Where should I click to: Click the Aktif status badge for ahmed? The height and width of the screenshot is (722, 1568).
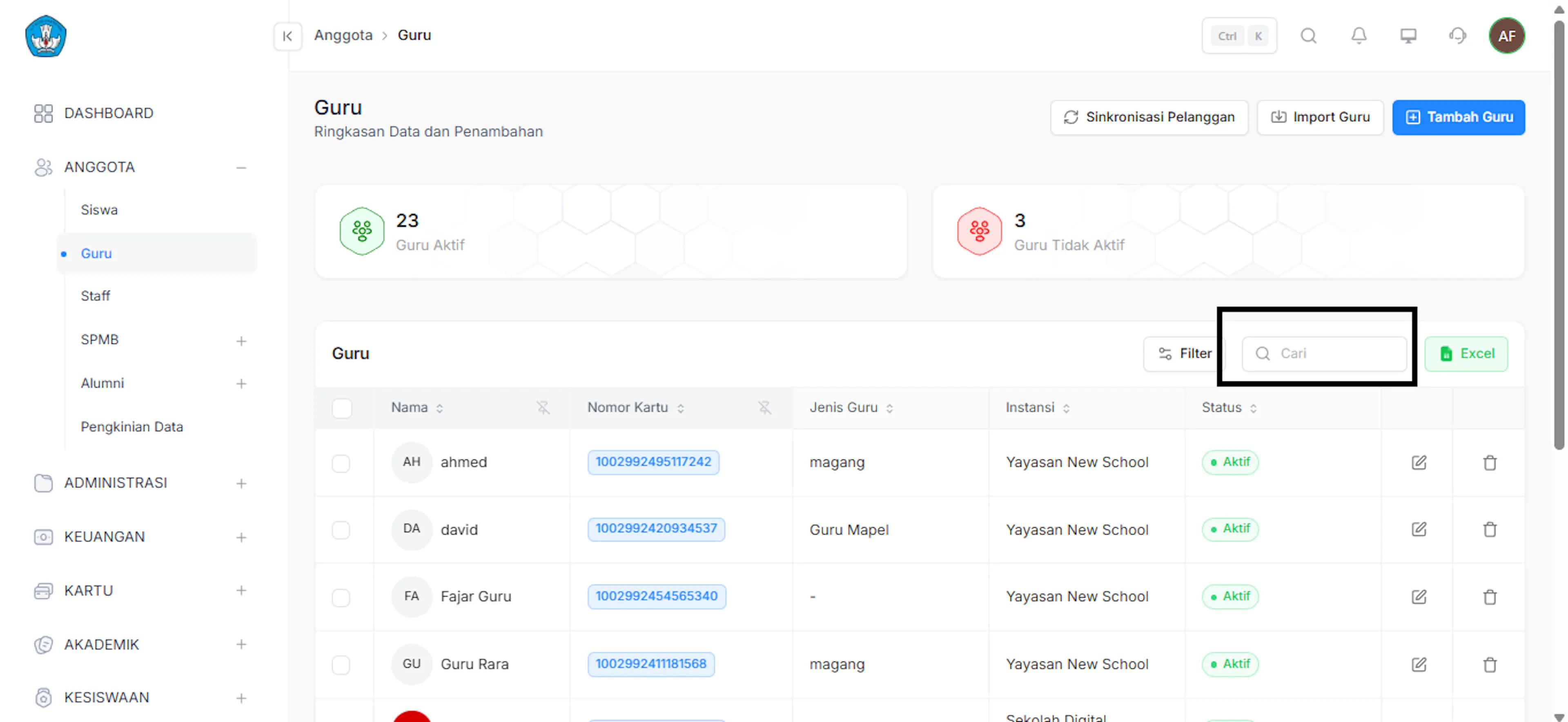[1230, 462]
